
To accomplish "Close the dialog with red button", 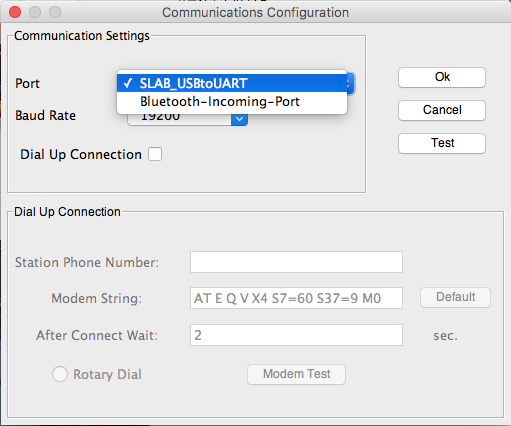I will (15, 12).
